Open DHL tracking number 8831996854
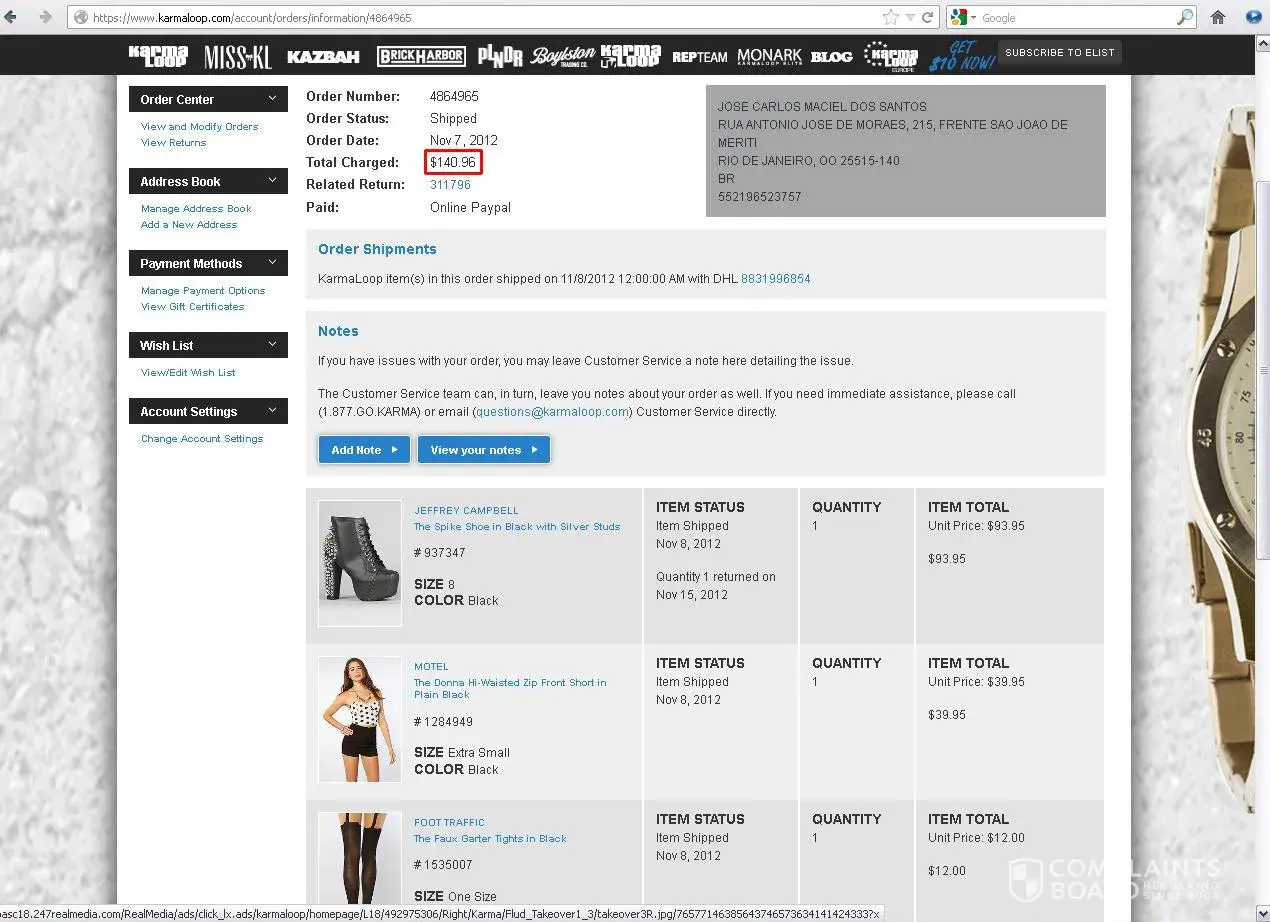Viewport: 1270px width, 922px height. point(775,279)
